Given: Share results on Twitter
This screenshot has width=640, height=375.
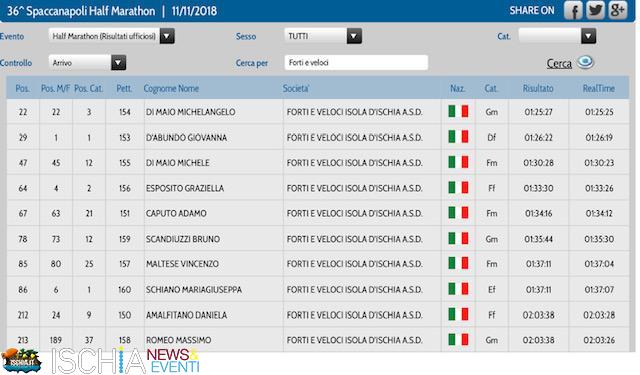Looking at the screenshot, I should (595, 10).
